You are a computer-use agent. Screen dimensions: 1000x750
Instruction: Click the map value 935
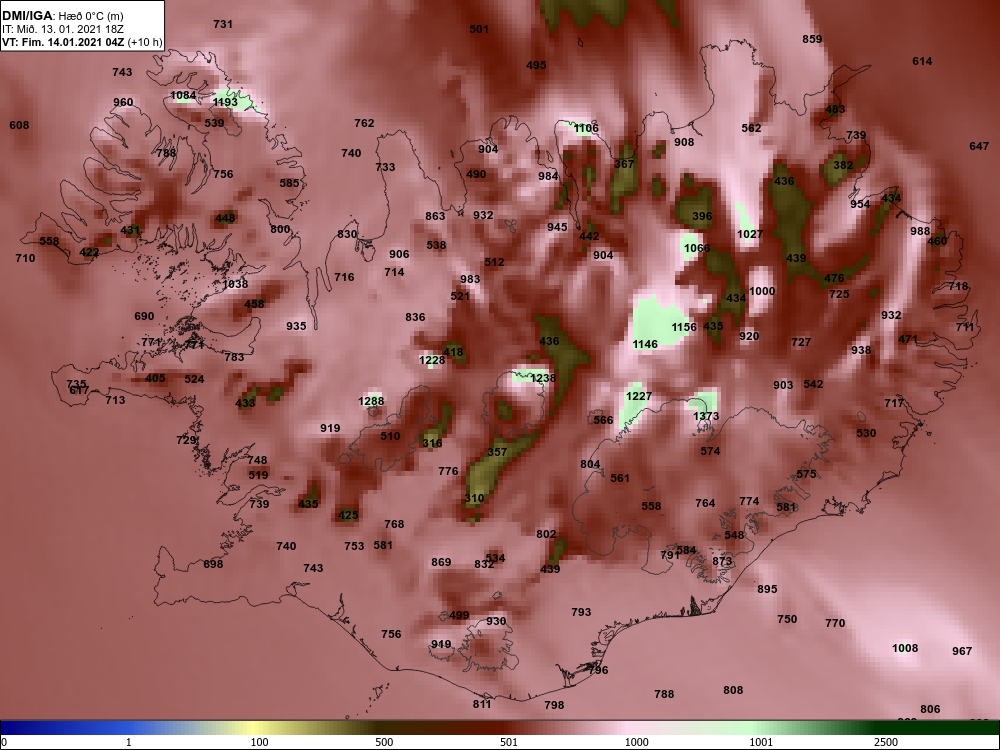(296, 326)
